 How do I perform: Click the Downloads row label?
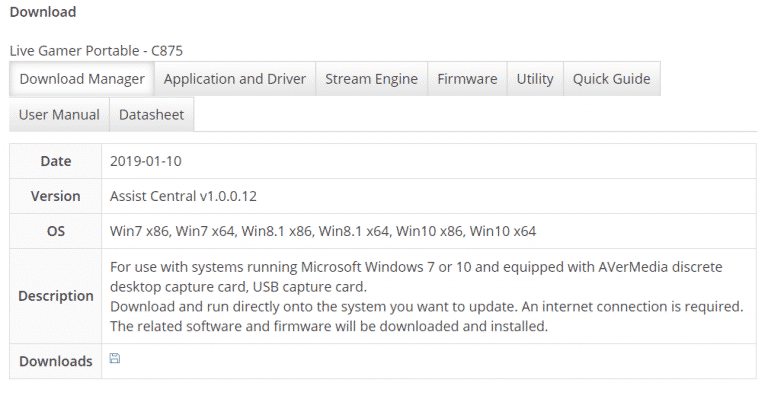tap(56, 361)
